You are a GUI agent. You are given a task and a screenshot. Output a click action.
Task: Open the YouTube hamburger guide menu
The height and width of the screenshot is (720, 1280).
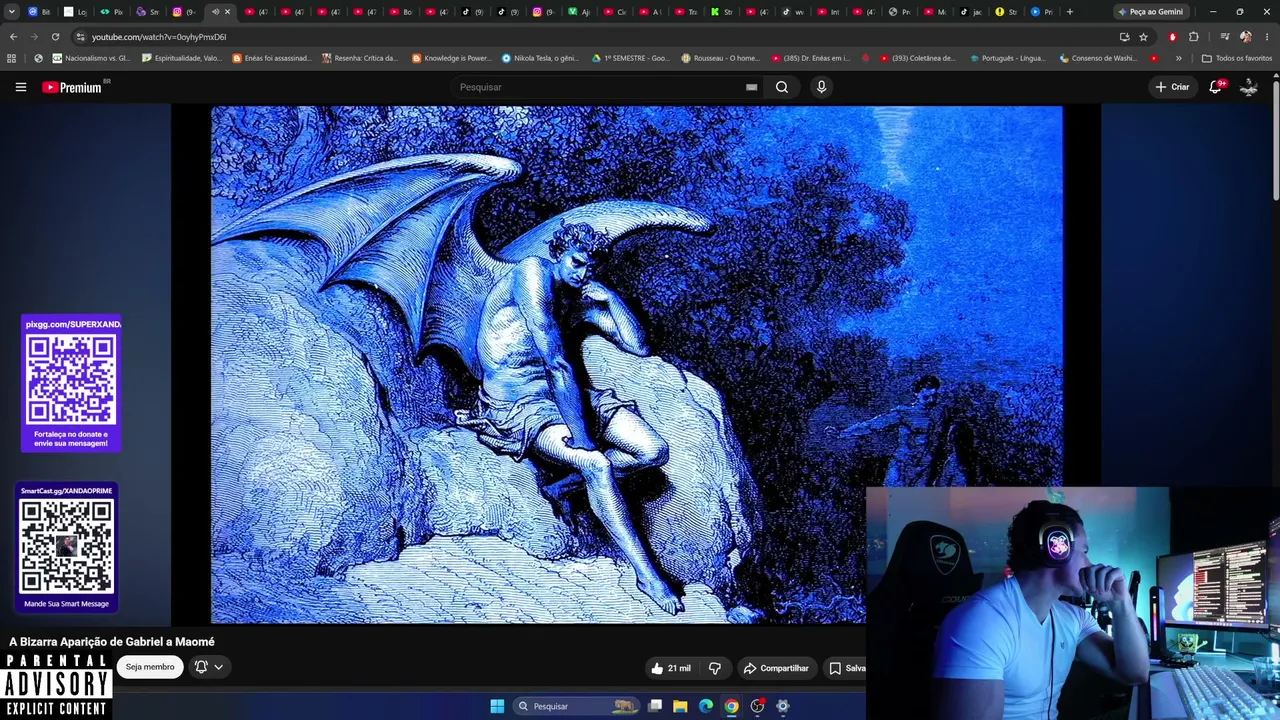tap(21, 87)
